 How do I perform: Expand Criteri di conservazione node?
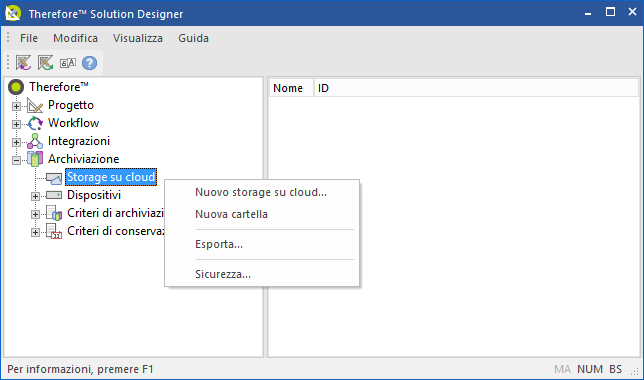pos(35,232)
